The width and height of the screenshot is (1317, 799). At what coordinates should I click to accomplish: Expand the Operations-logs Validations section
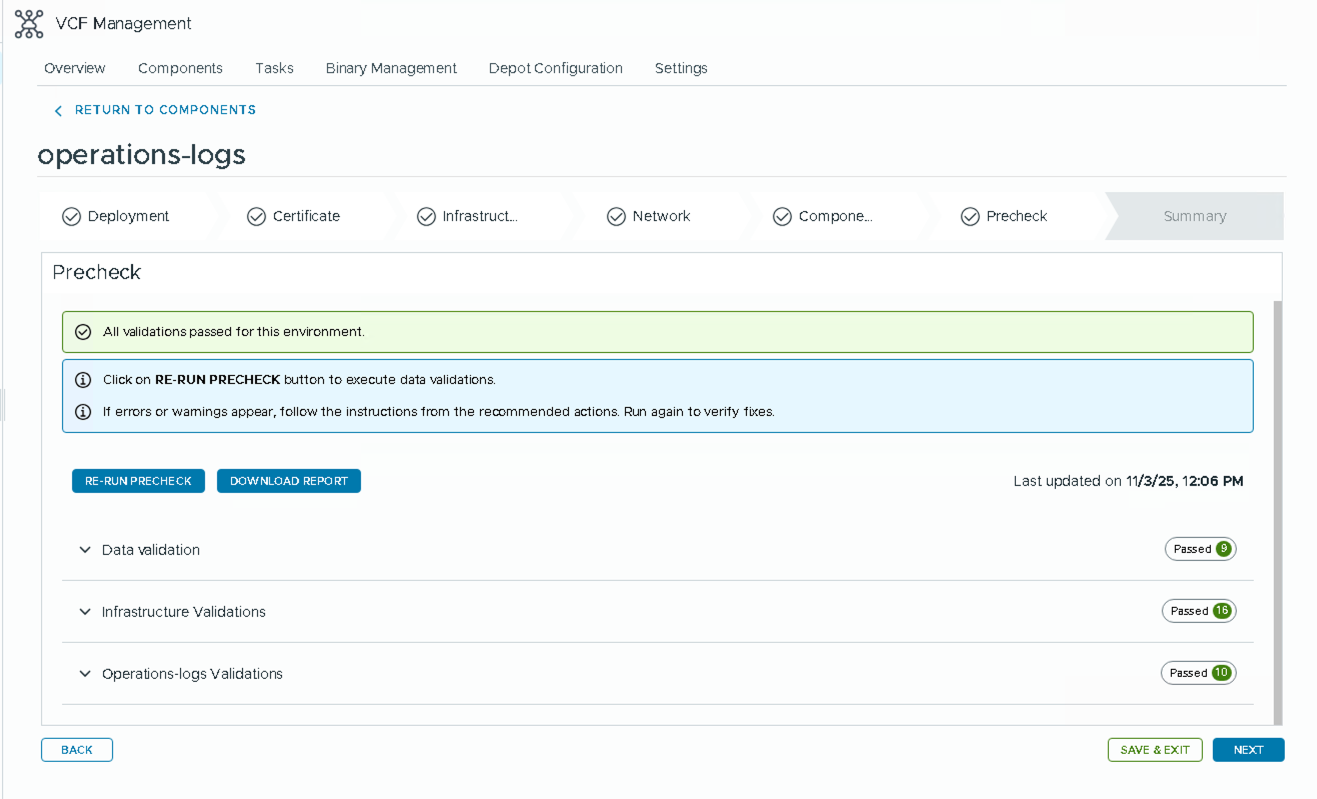[85, 674]
